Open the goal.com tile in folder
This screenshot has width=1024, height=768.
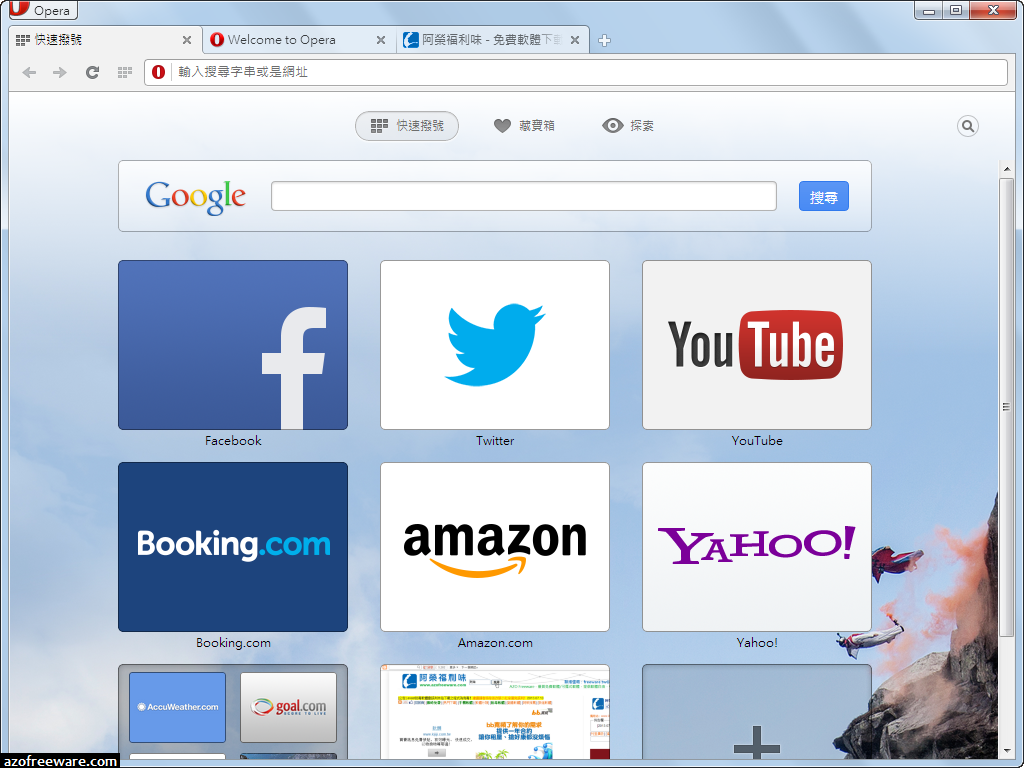click(289, 707)
